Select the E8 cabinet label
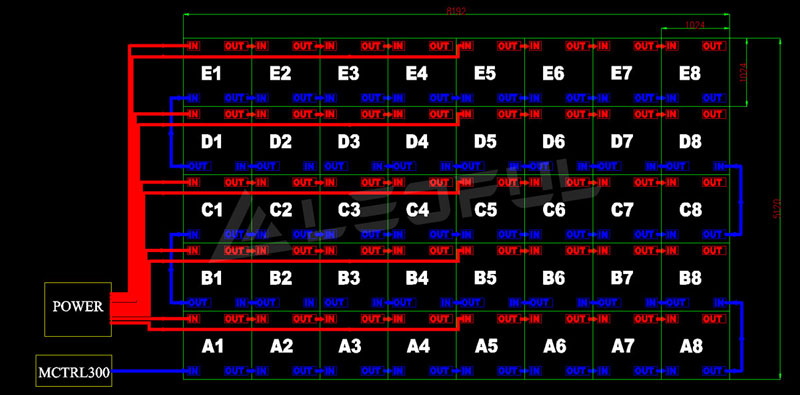Screen dimensions: 800x395 [690, 74]
